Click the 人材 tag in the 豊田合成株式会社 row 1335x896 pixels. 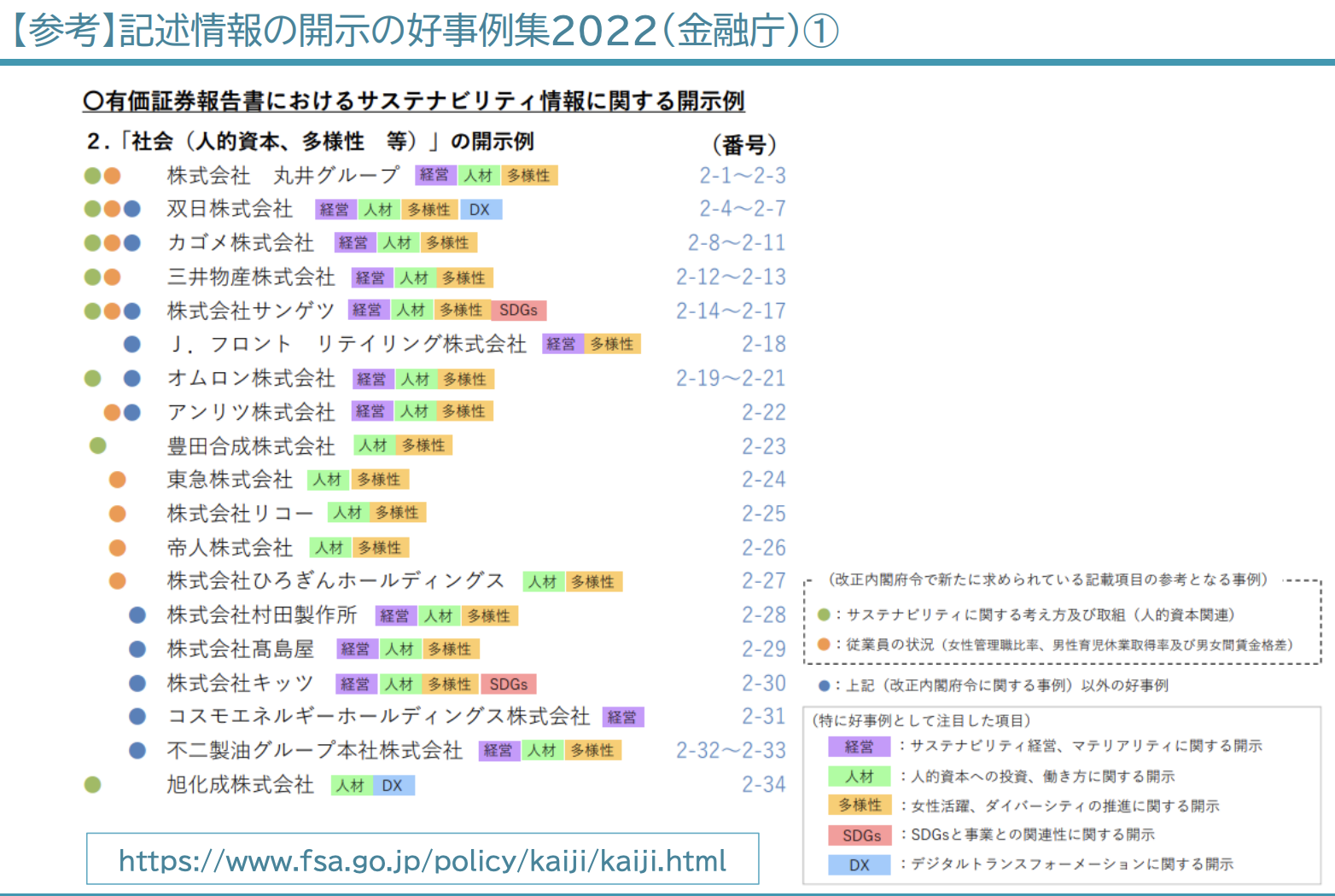pos(374,445)
